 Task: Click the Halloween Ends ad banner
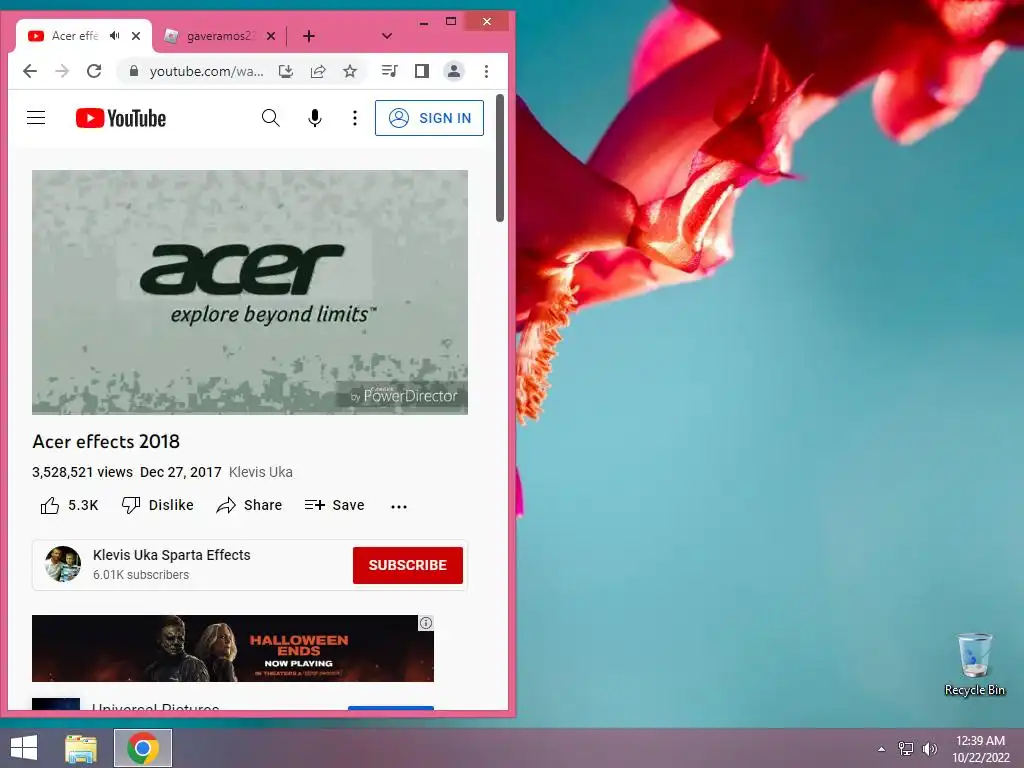[x=232, y=648]
